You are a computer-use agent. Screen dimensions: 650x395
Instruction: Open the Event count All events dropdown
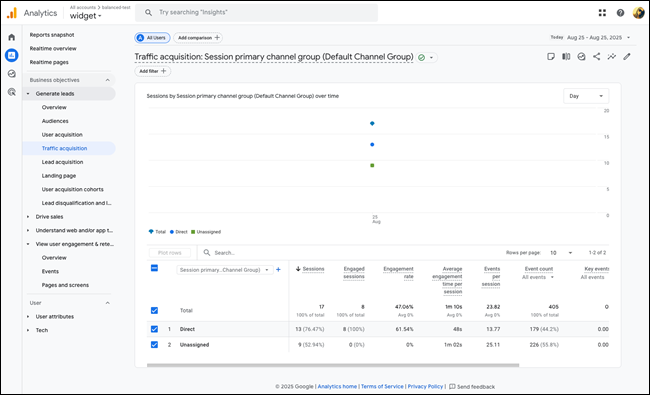click(x=538, y=277)
